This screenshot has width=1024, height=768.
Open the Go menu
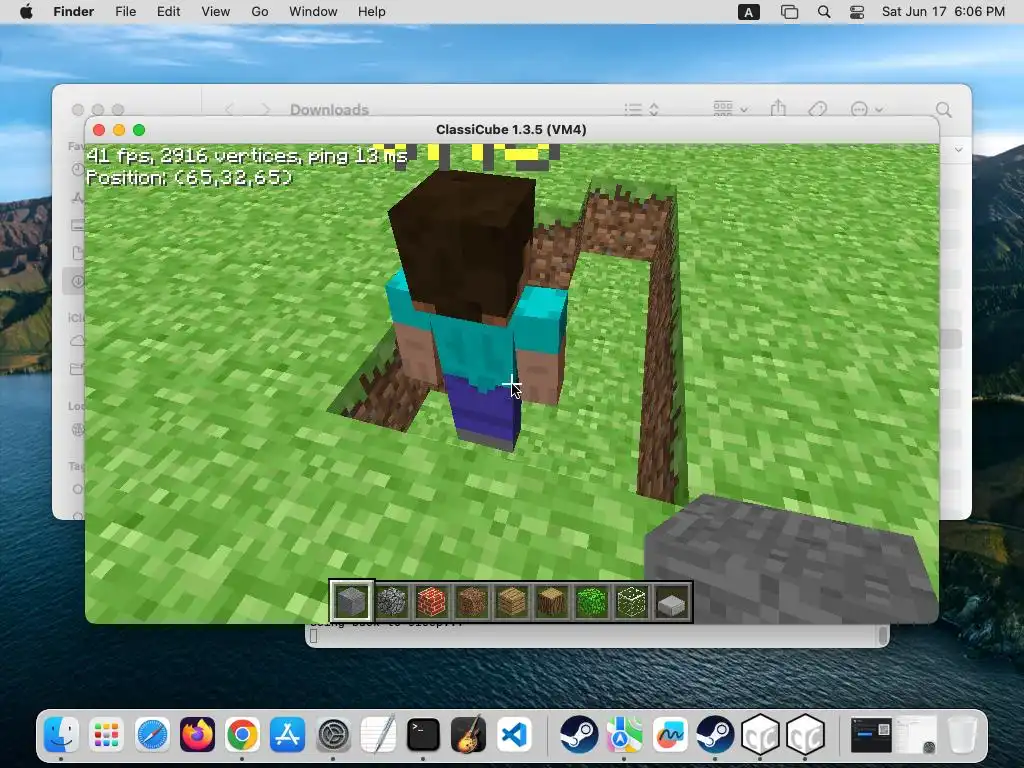(x=259, y=12)
